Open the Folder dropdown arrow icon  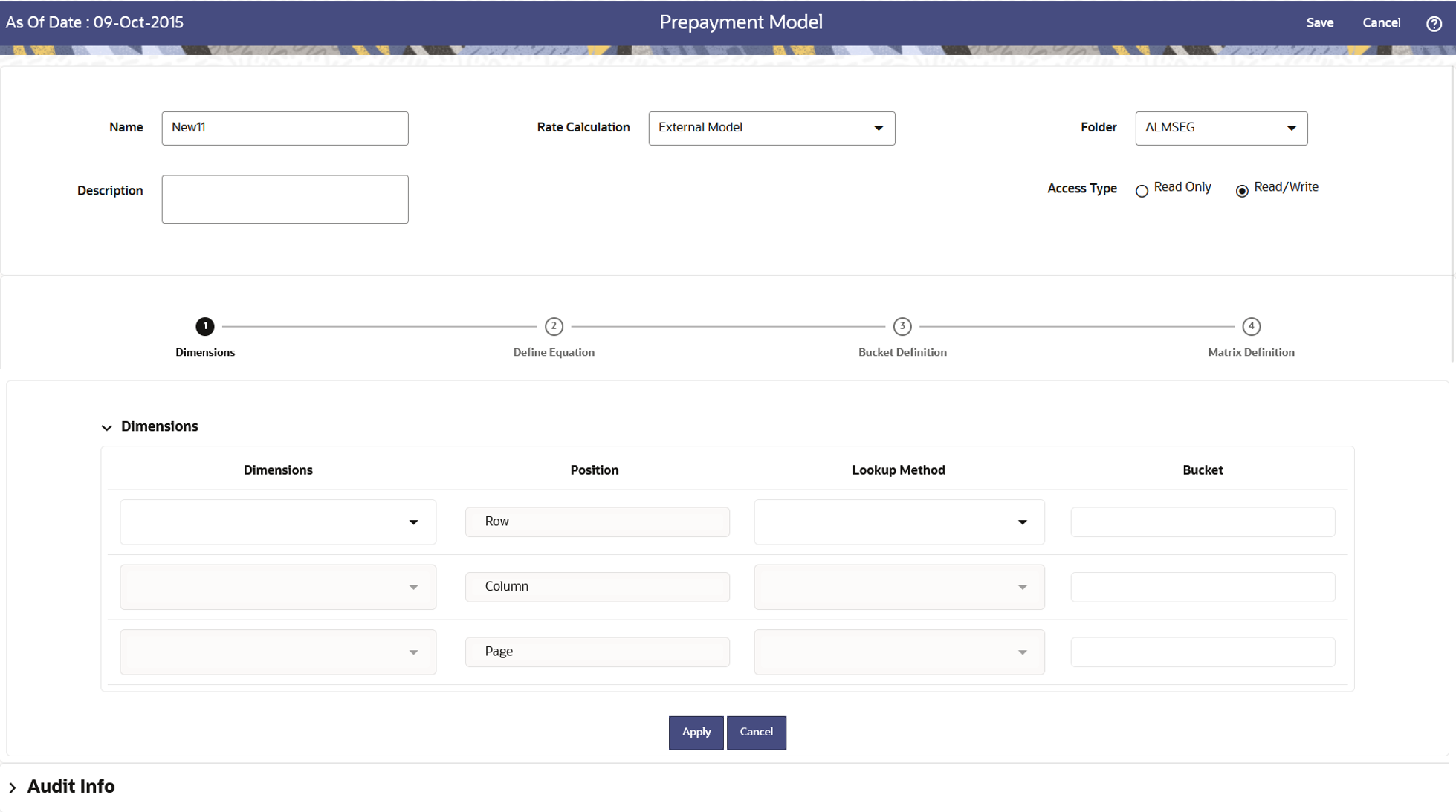click(1291, 128)
